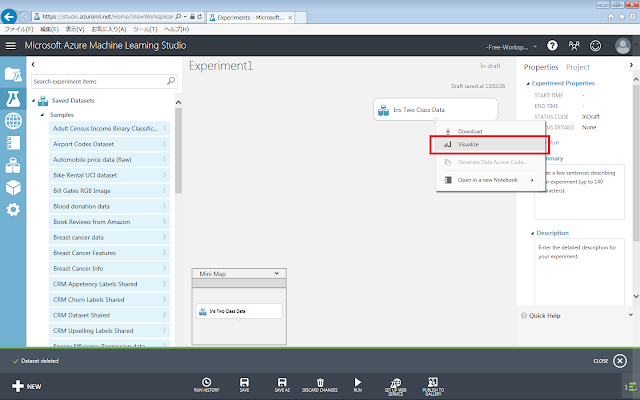Click the dataset list scrollbar up arrow
Screen dimensions: 640x400
(x=178, y=102)
